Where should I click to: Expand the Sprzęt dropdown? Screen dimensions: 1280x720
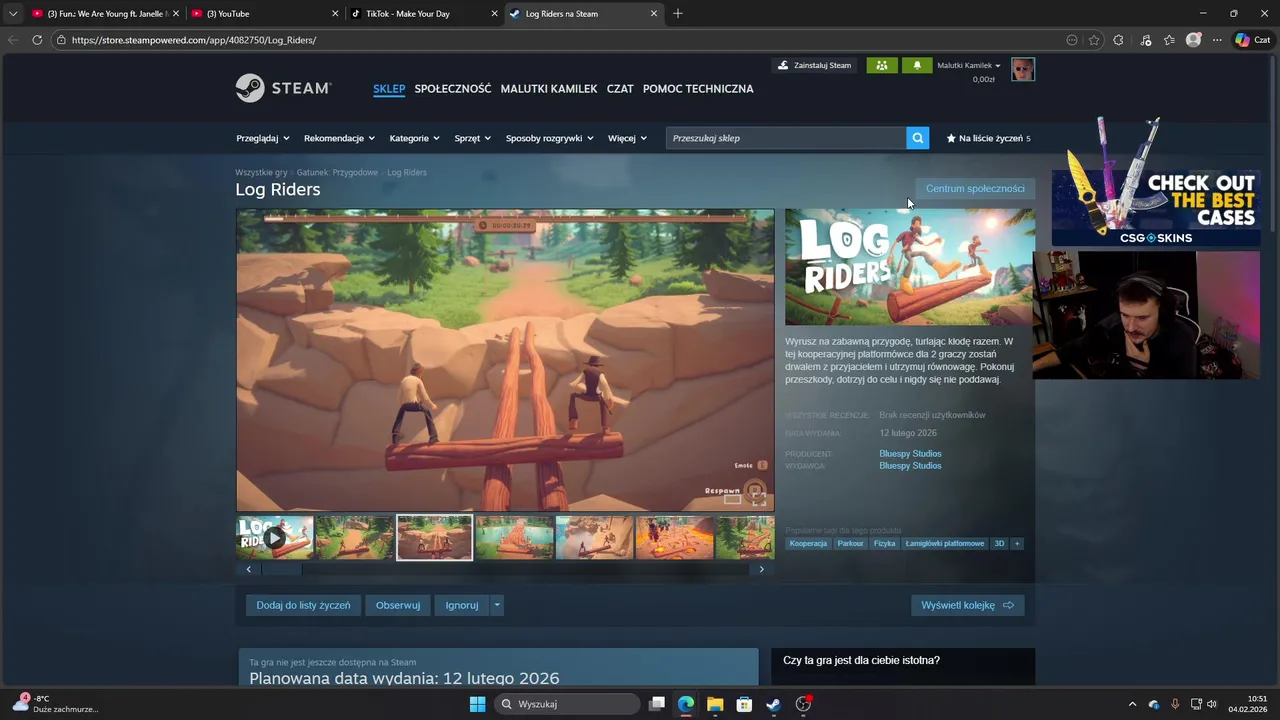point(472,138)
